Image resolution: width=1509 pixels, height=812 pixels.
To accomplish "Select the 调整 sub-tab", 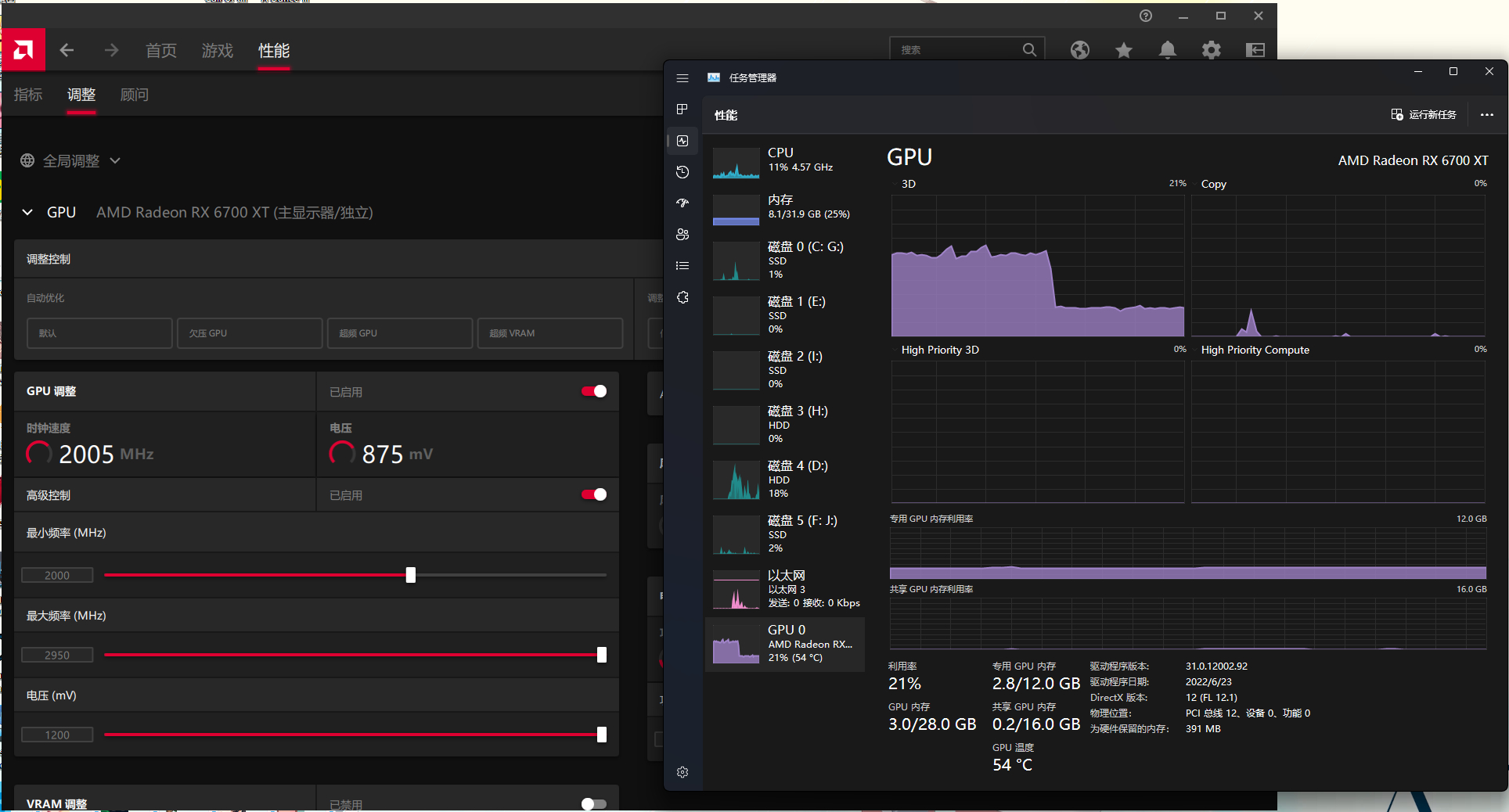I will click(x=81, y=95).
